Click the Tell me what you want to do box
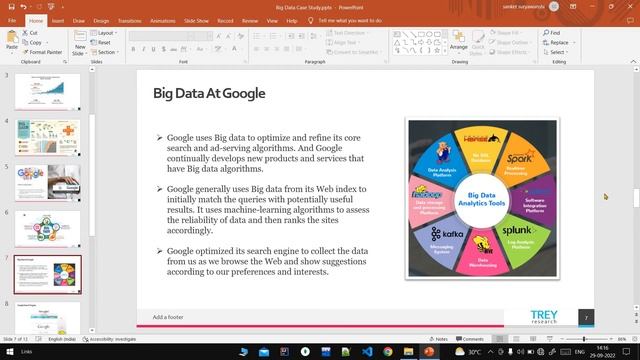 coord(350,20)
